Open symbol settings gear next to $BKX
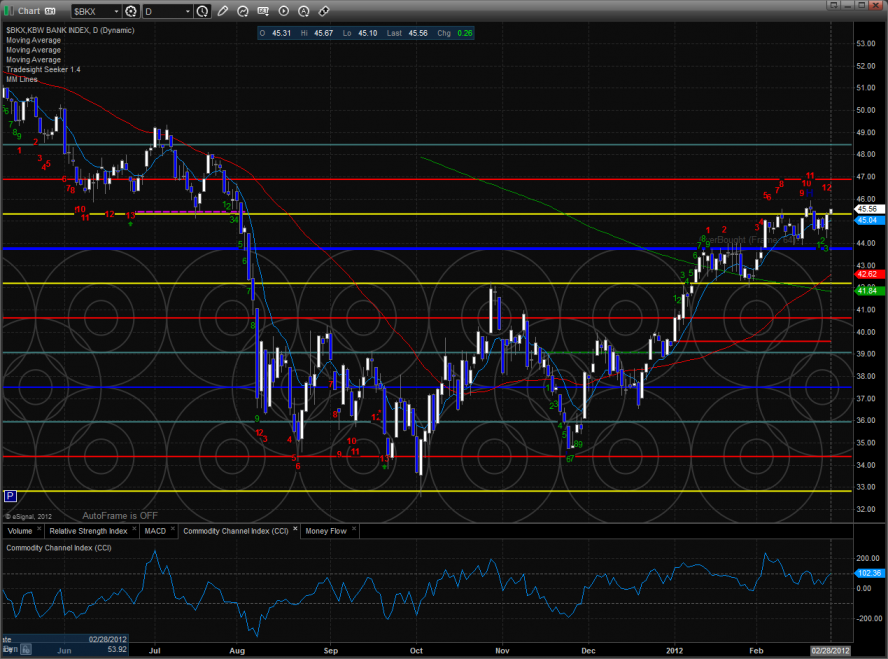 click(x=130, y=11)
